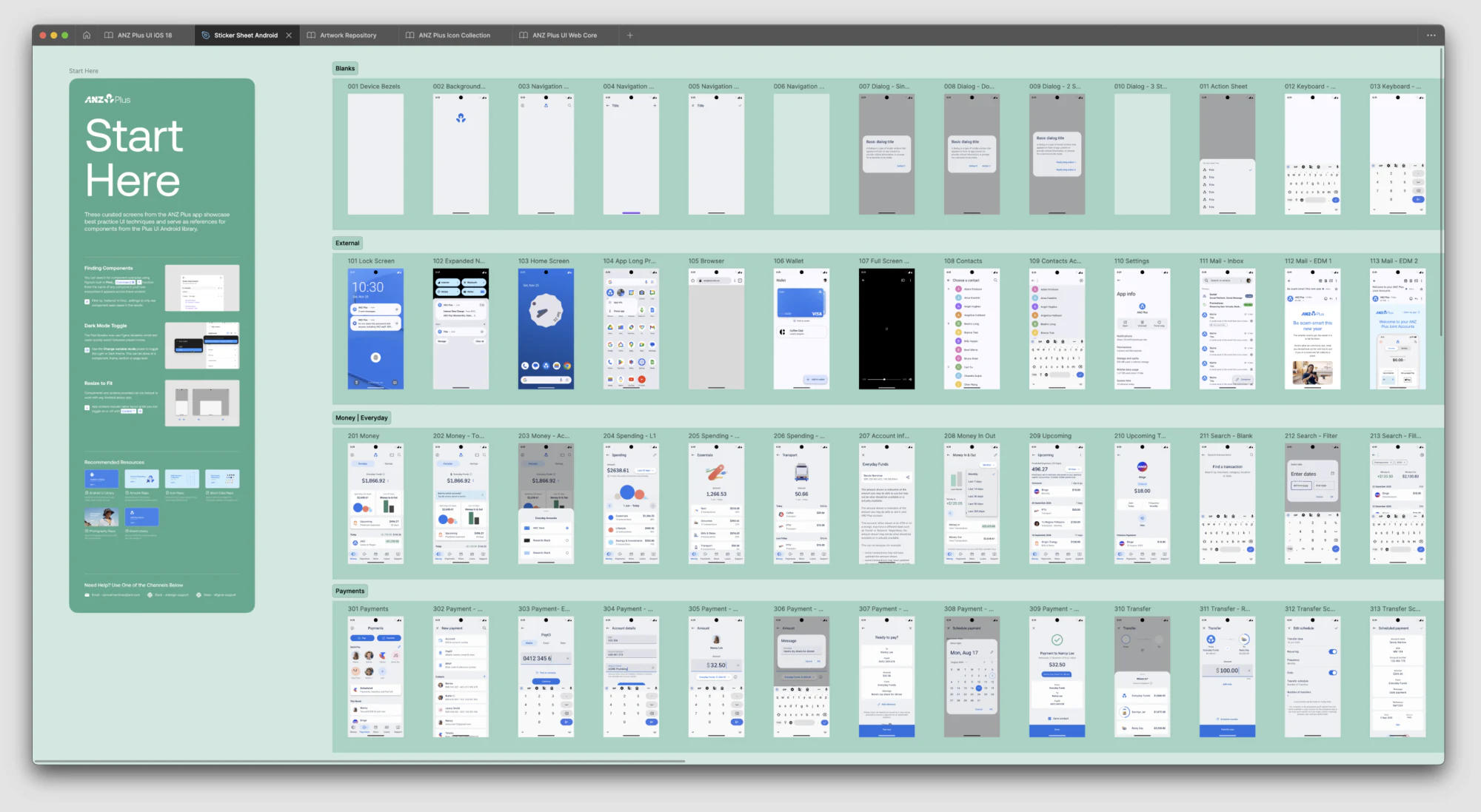Select the 201 Money frame thumbnail
The height and width of the screenshot is (812, 1481).
pyautogui.click(x=375, y=503)
